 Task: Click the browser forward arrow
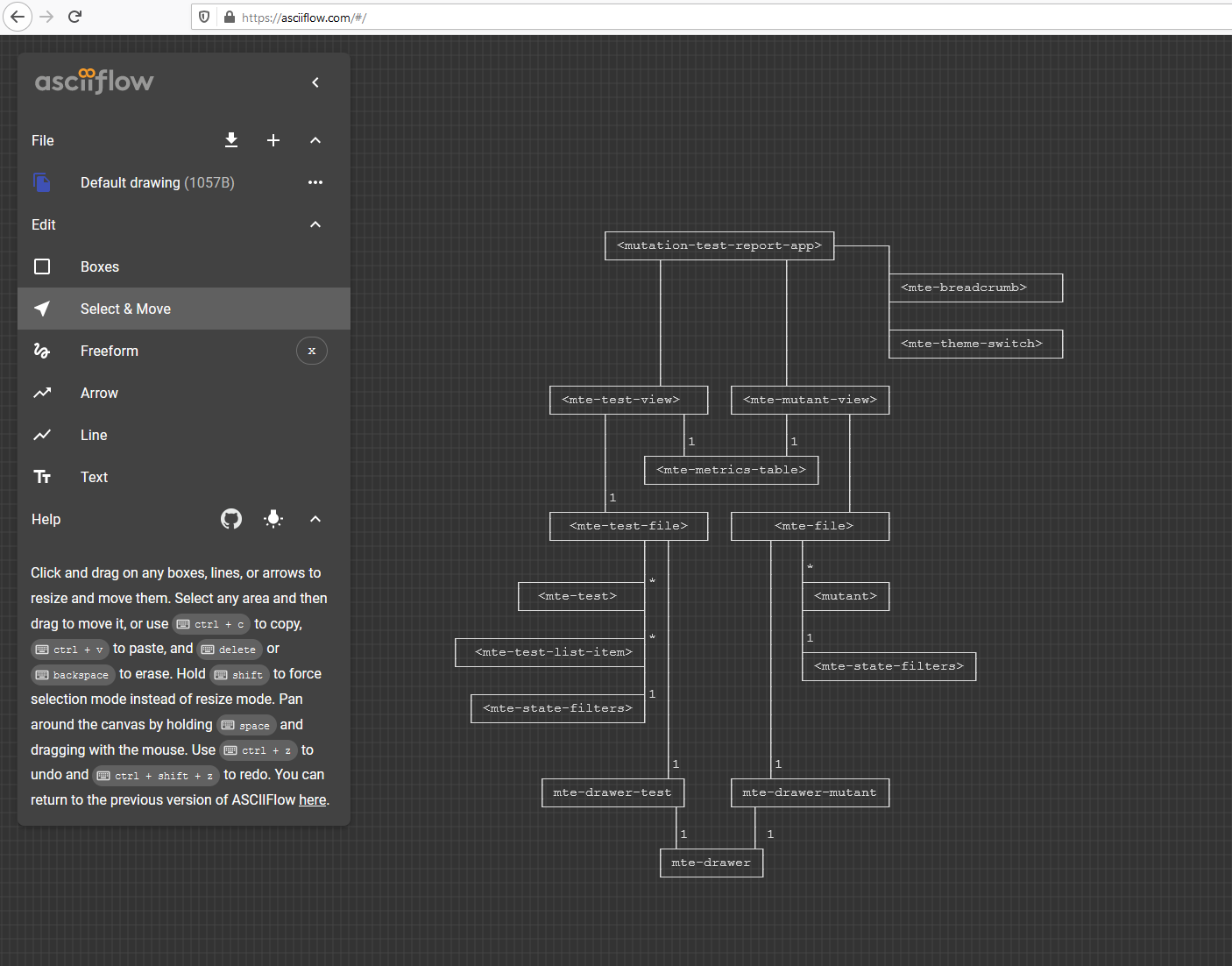point(46,17)
